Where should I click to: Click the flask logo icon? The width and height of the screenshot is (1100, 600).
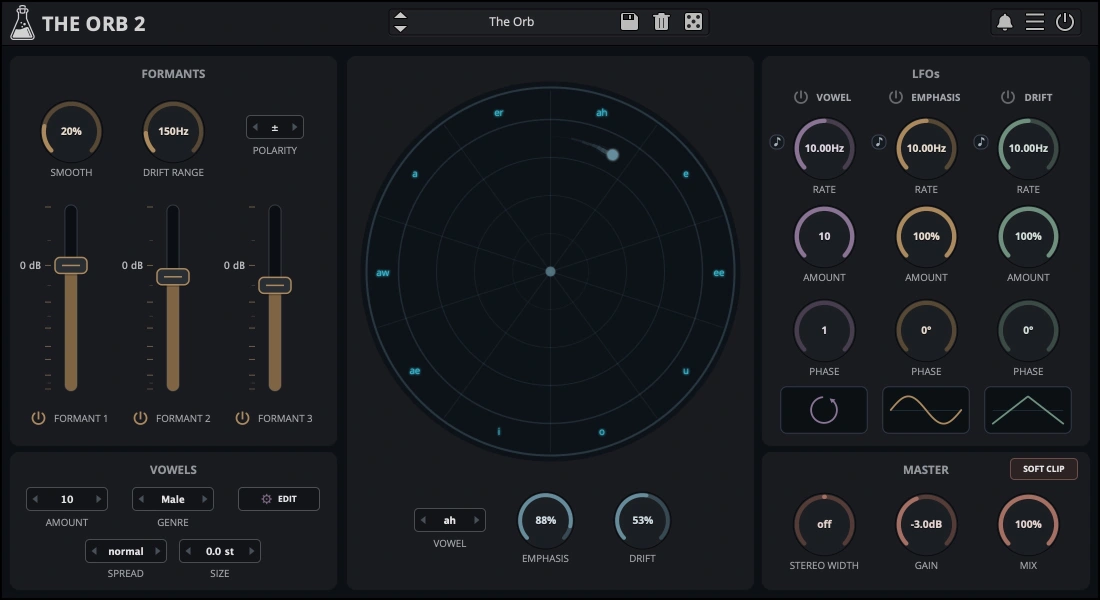point(22,22)
